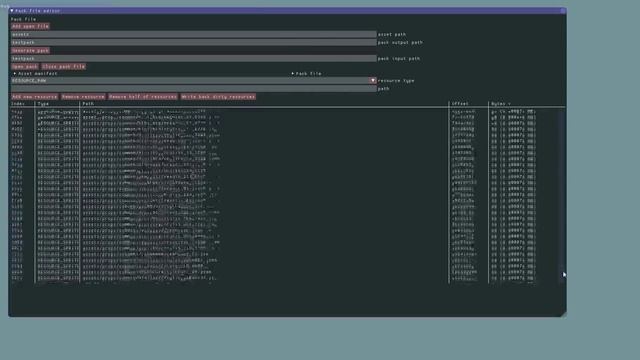Collapse the Pack file editor window triangle
This screenshot has height=360, width=640.
(x=12, y=11)
